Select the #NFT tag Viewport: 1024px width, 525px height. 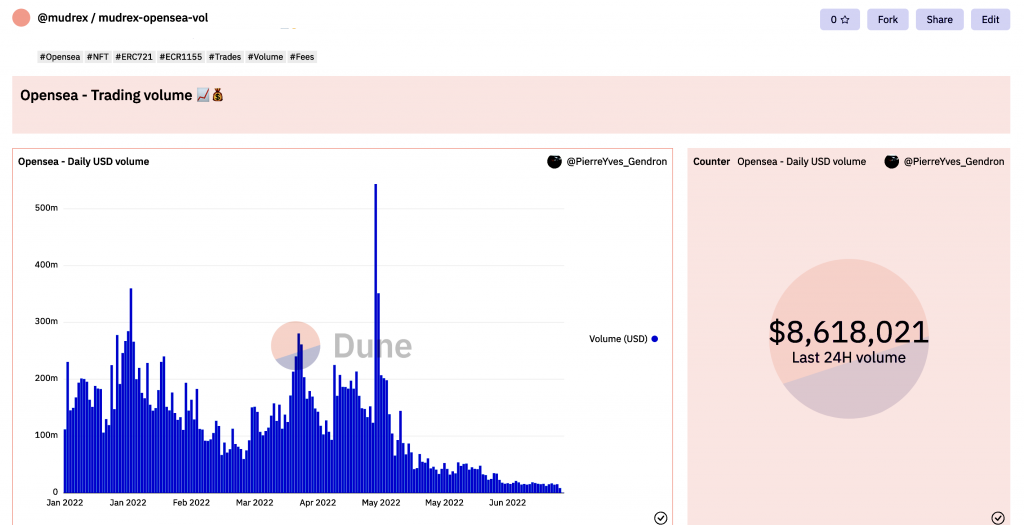[x=98, y=57]
